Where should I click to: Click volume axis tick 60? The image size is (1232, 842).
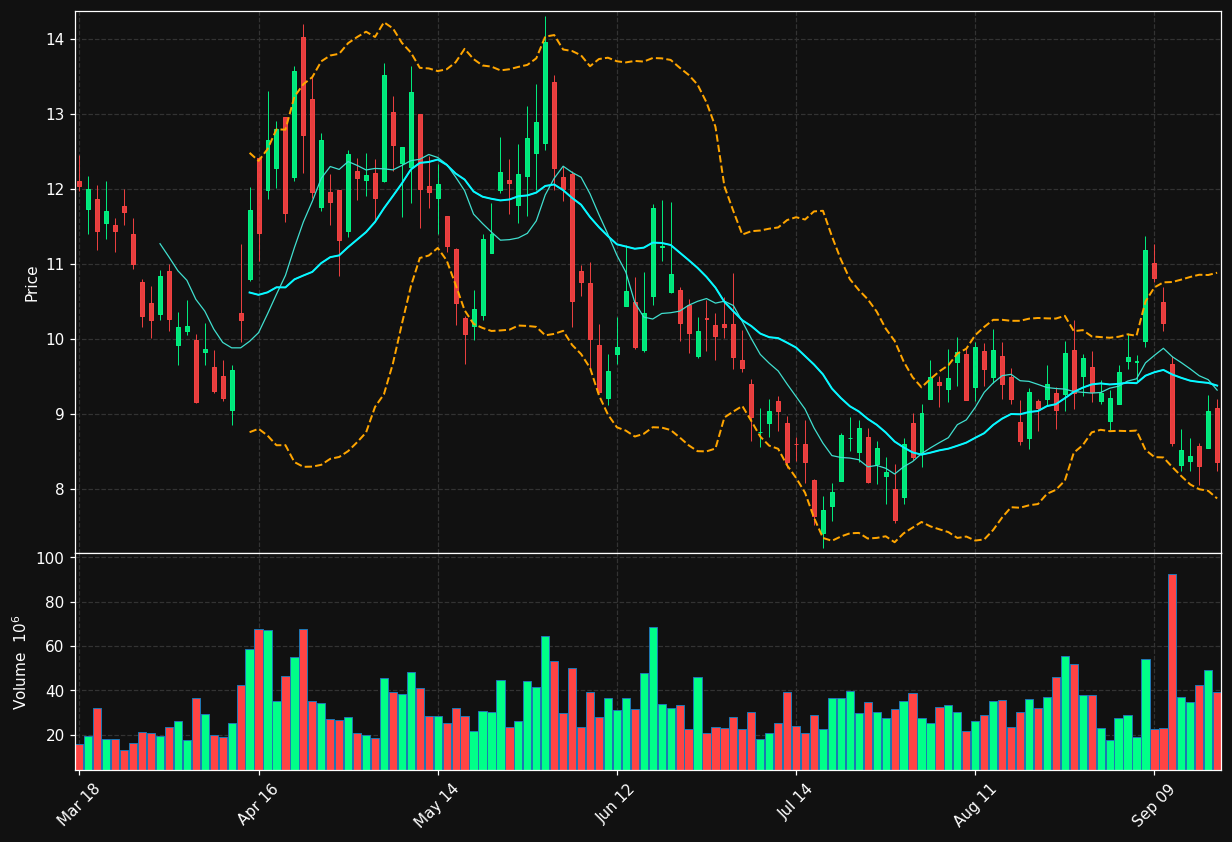55,646
